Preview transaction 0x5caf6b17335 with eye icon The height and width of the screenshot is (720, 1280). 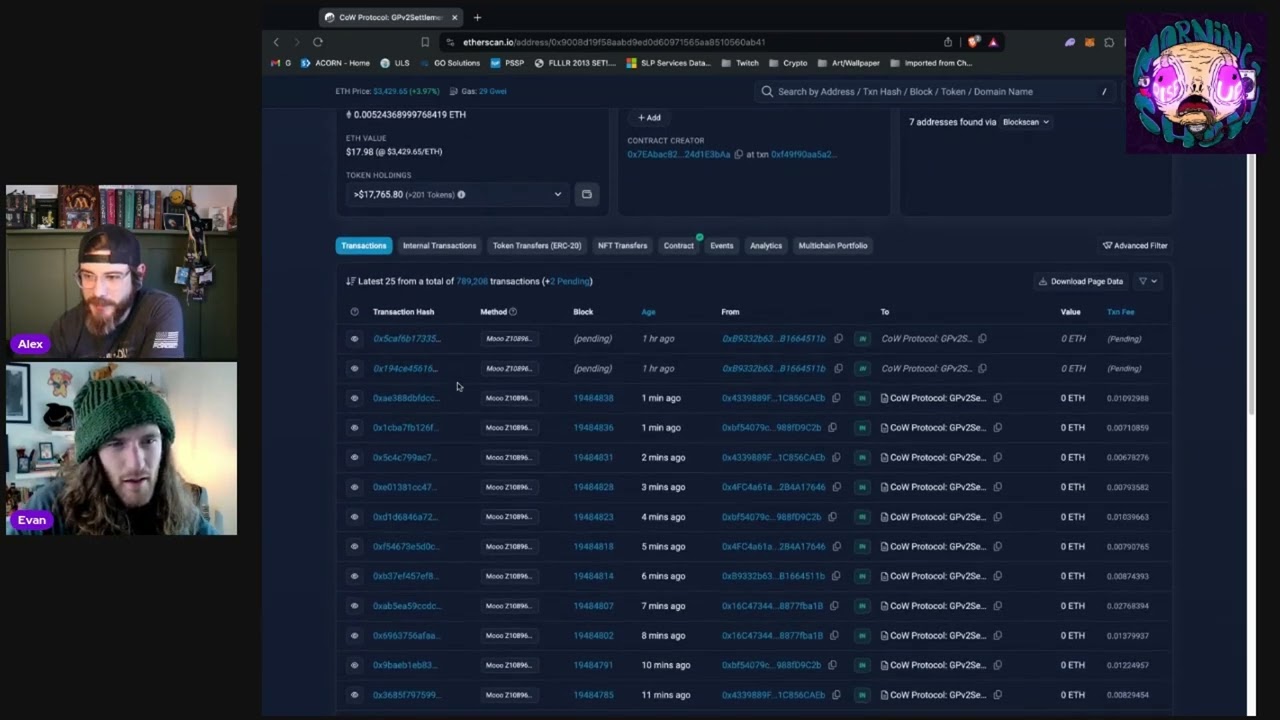pos(354,339)
